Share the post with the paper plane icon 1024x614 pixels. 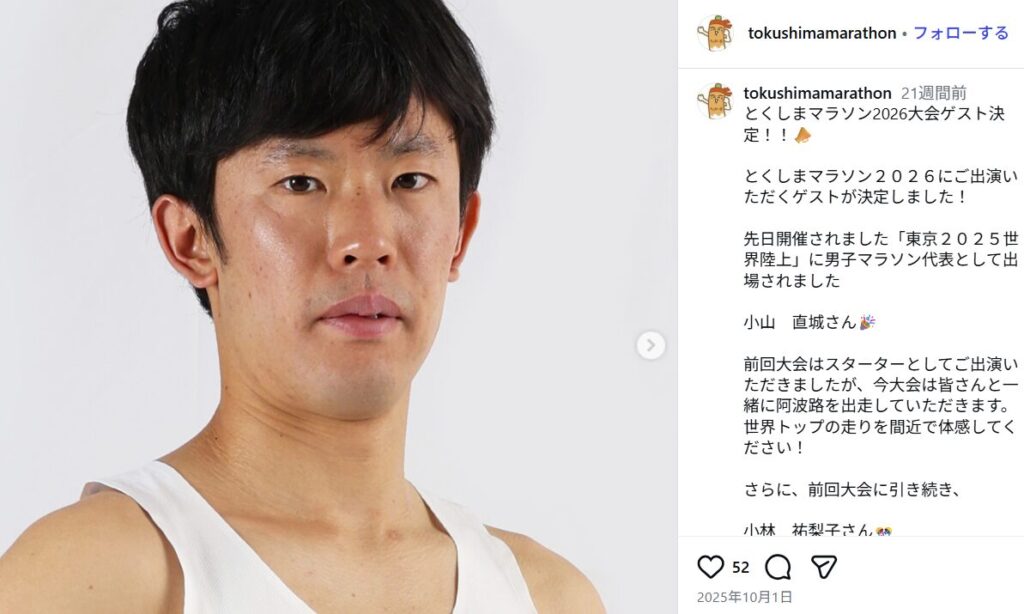(824, 567)
